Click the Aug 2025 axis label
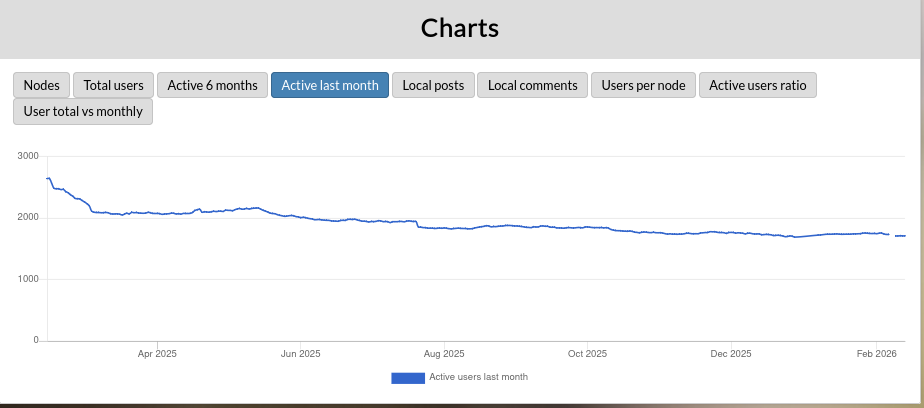 pyautogui.click(x=444, y=354)
